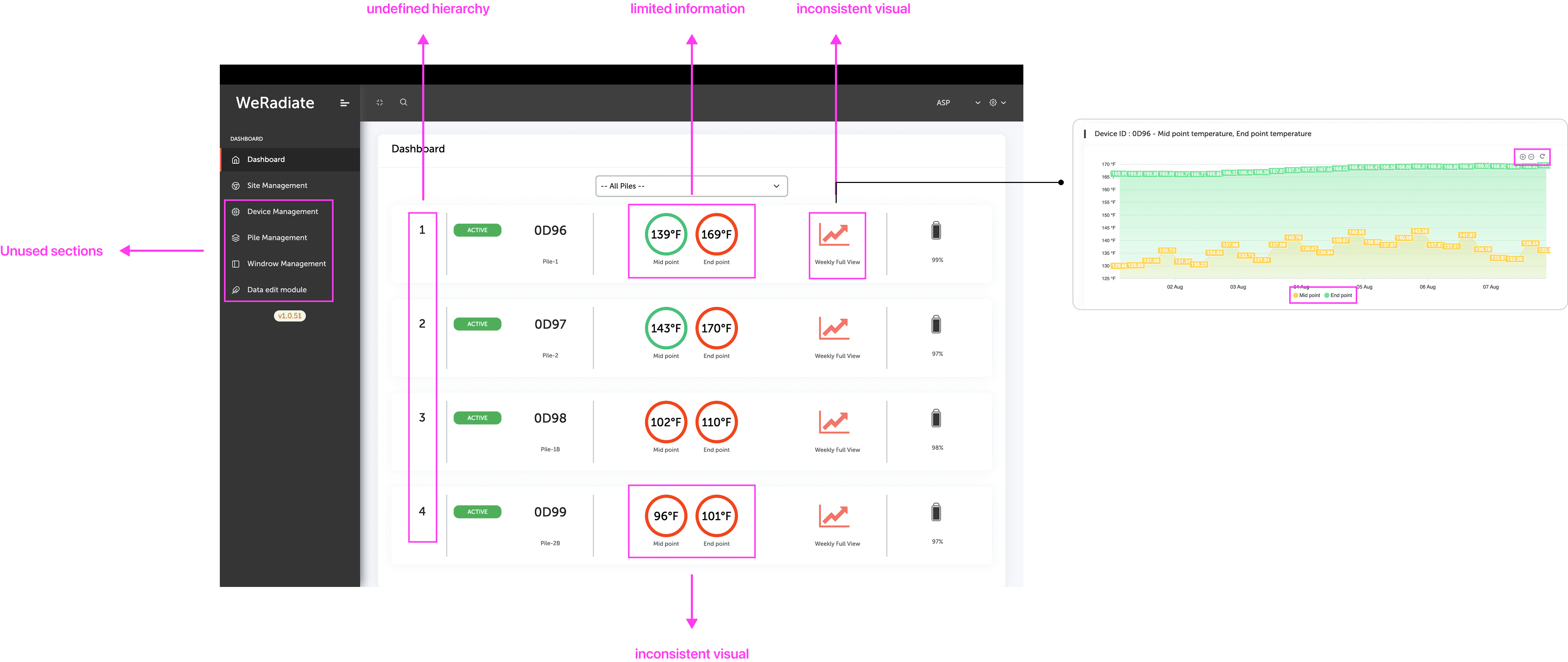Screen dimensions: 1568x662
Task: Click battery icon for device 0D97
Action: click(x=936, y=325)
